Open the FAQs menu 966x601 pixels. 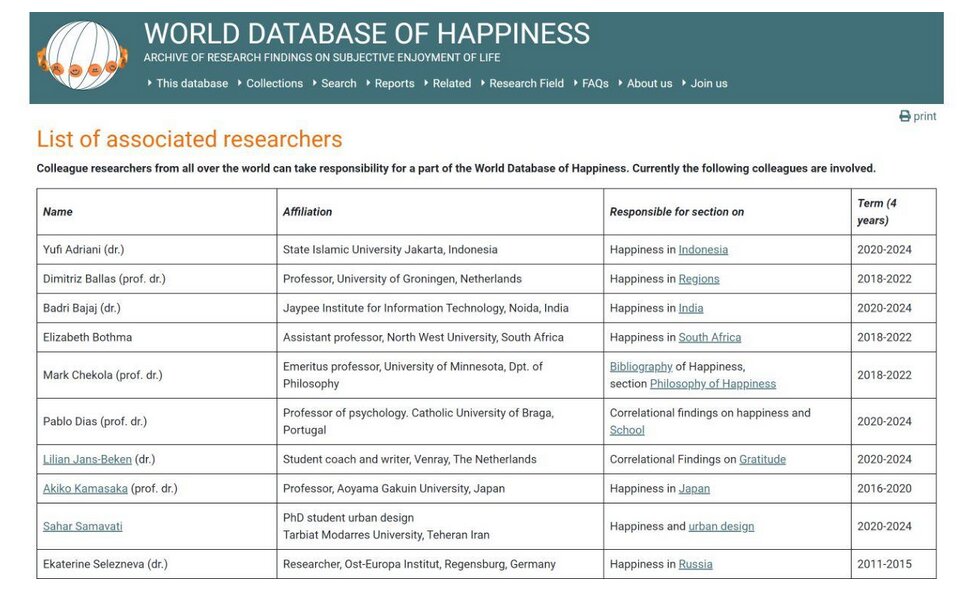(595, 83)
